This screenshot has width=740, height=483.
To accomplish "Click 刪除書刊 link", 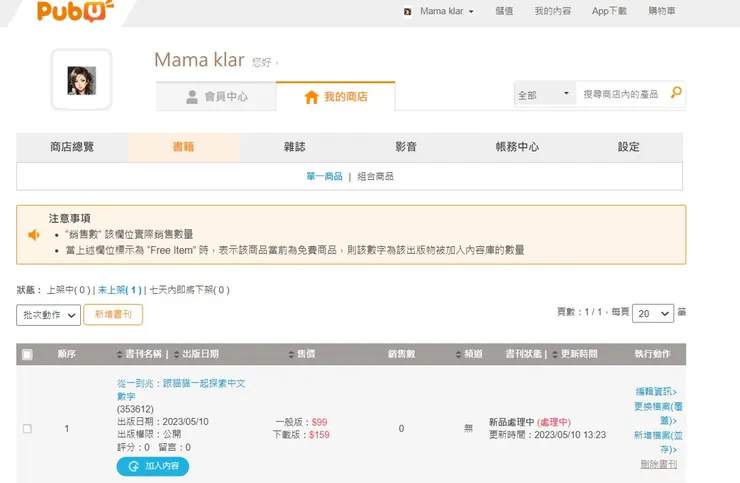I will [658, 465].
